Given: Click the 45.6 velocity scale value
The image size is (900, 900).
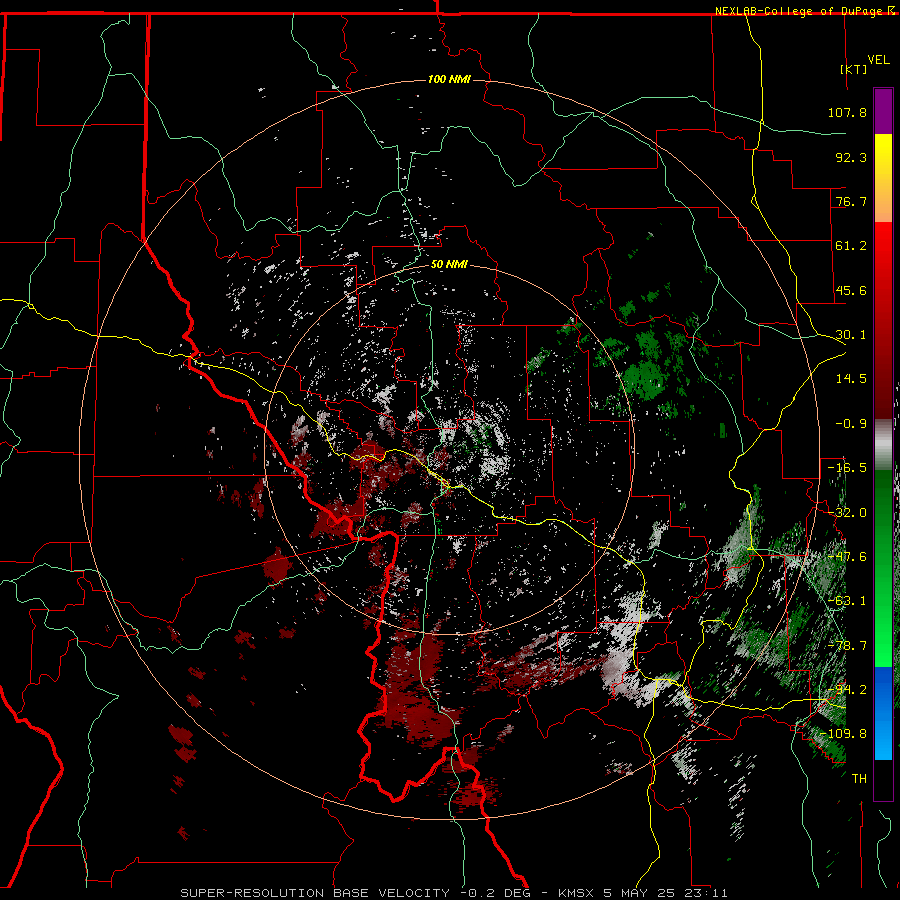Looking at the screenshot, I should click(x=851, y=290).
